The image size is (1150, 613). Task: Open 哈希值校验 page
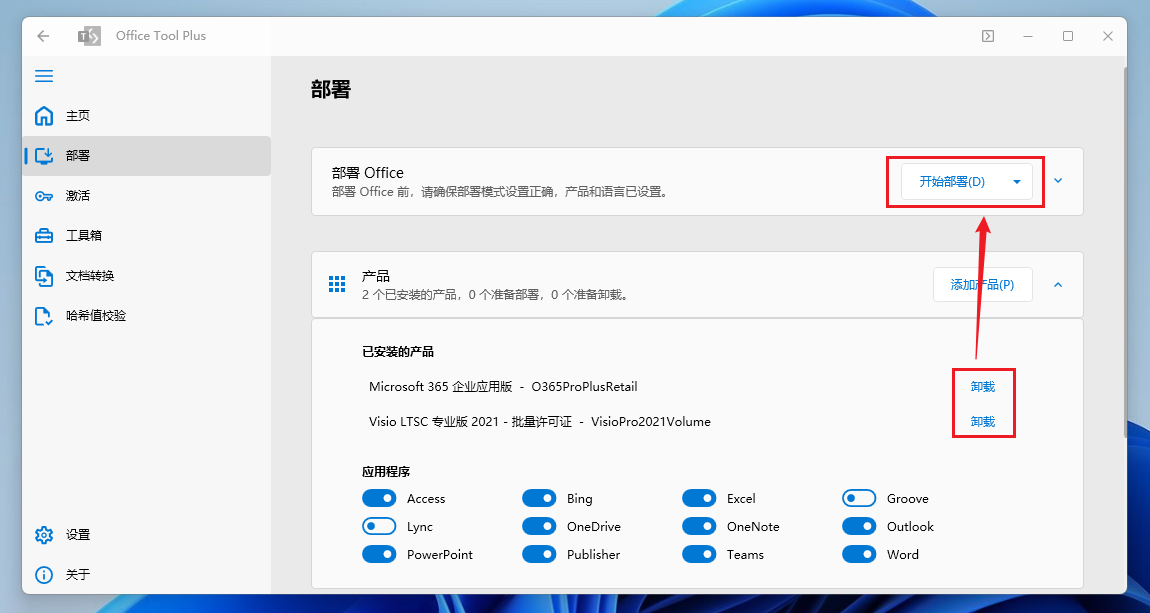coord(147,316)
